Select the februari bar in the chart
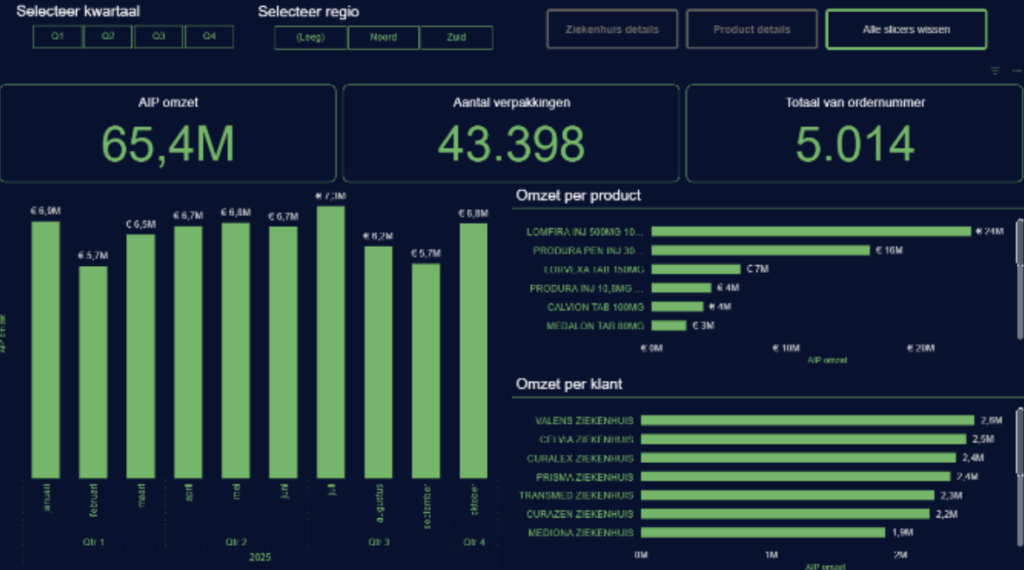The height and width of the screenshot is (570, 1024). pos(93,372)
